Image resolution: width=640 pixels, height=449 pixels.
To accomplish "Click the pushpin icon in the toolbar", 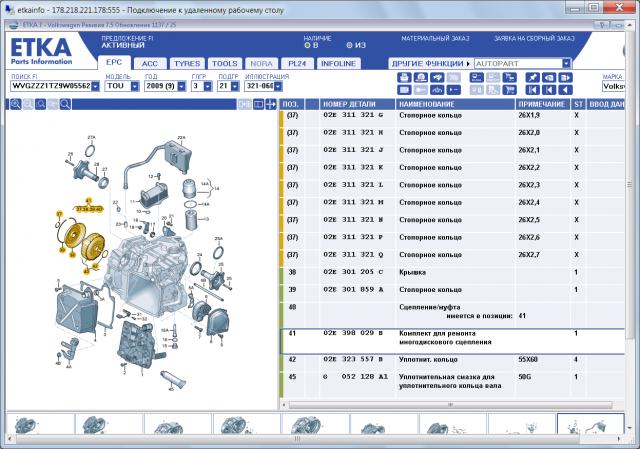I will 532,78.
